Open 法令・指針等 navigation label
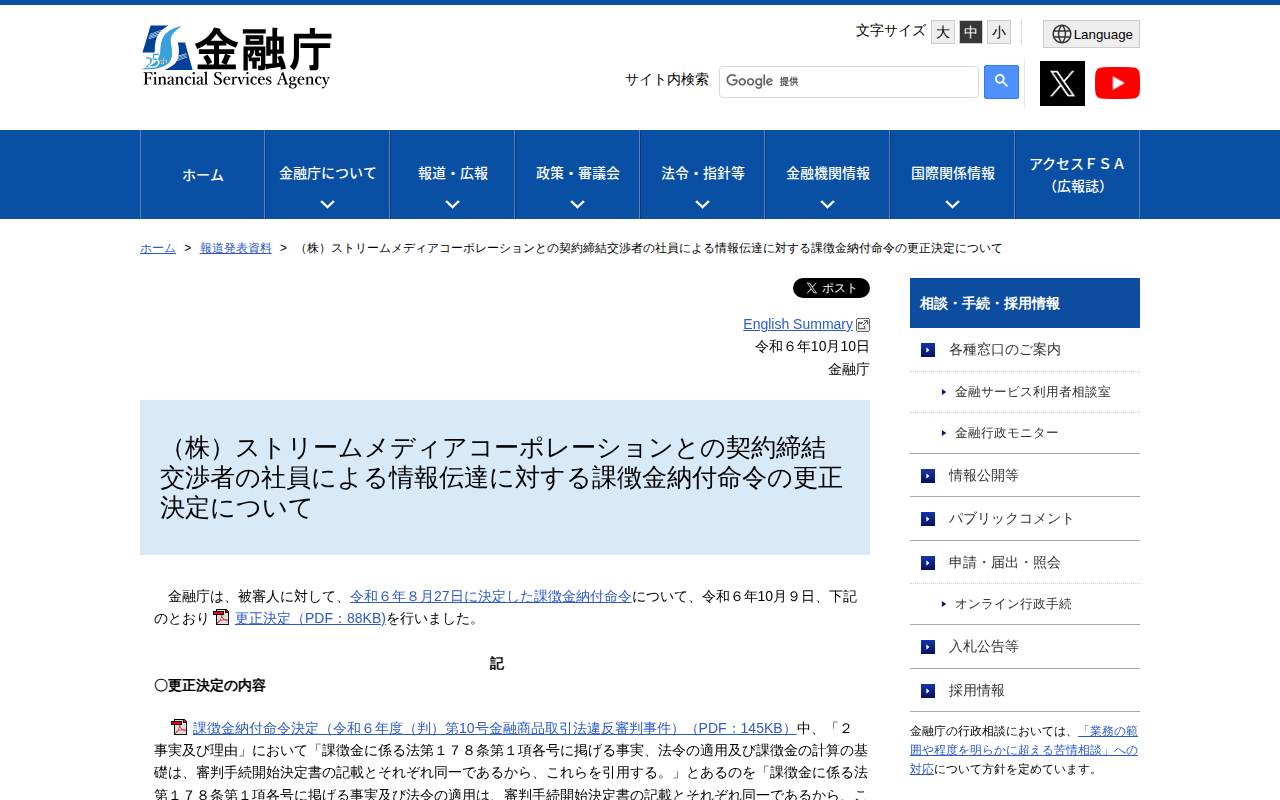1280x800 pixels. tap(702, 173)
